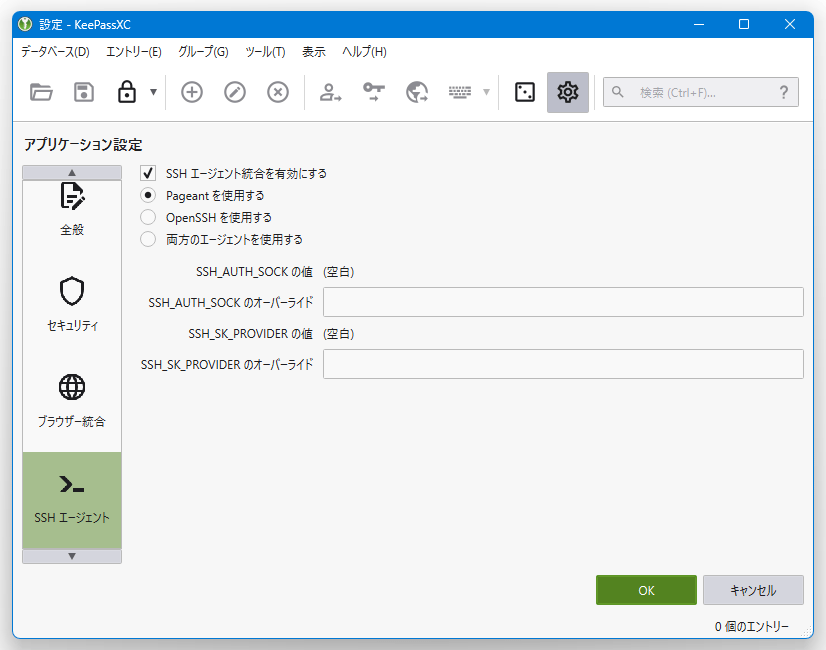Click the Copy password key icon
Image resolution: width=826 pixels, height=650 pixels.
(374, 92)
